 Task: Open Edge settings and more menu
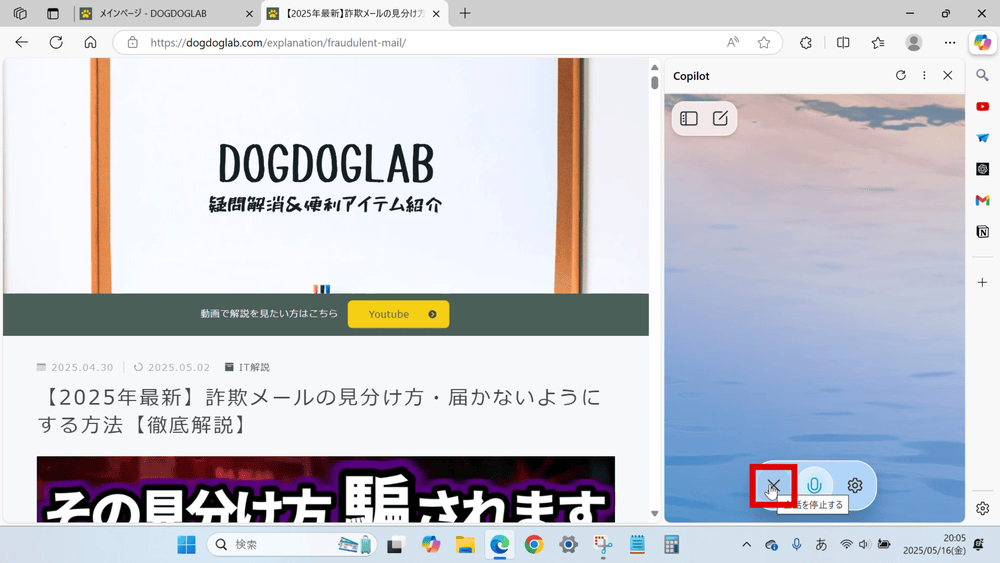950,43
